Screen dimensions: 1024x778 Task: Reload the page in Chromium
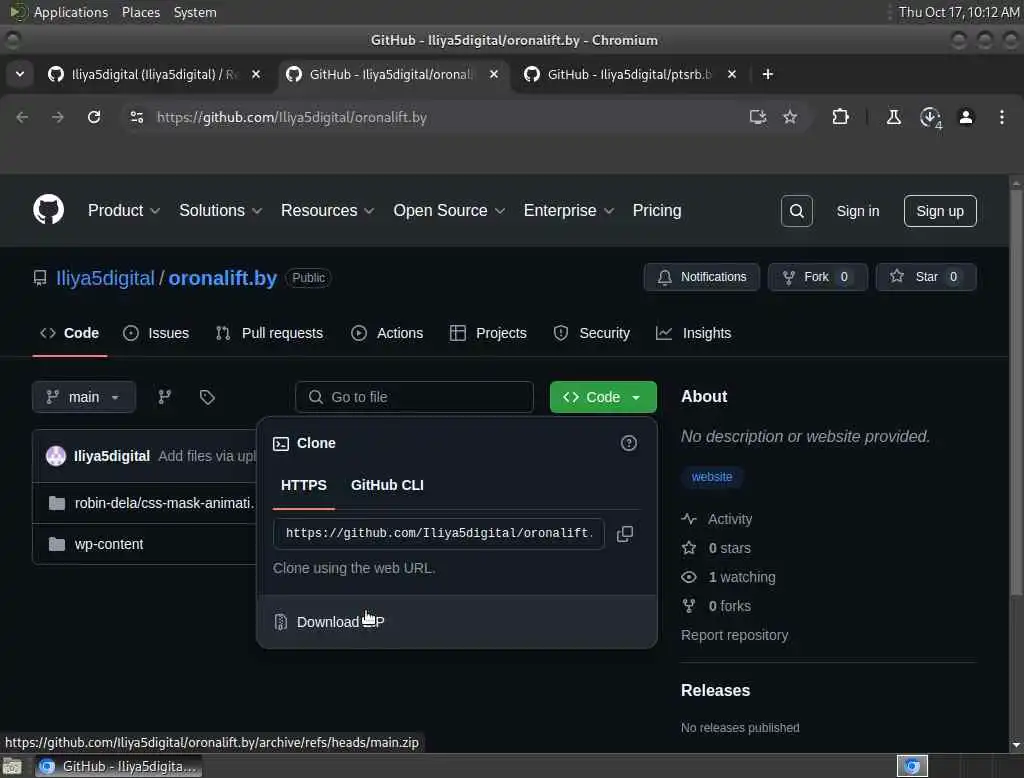[x=94, y=117]
